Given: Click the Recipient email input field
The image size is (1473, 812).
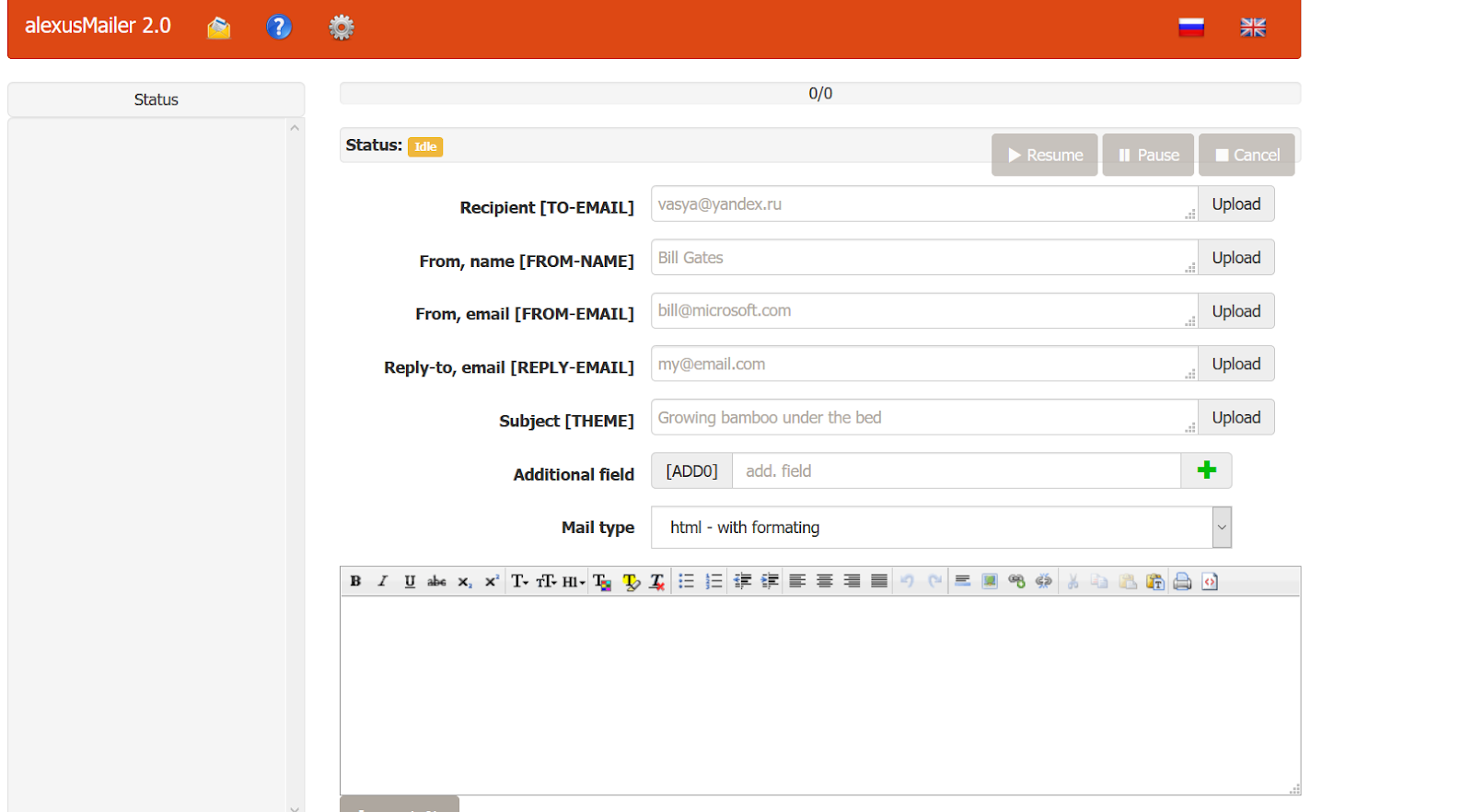Looking at the screenshot, I should pos(924,203).
